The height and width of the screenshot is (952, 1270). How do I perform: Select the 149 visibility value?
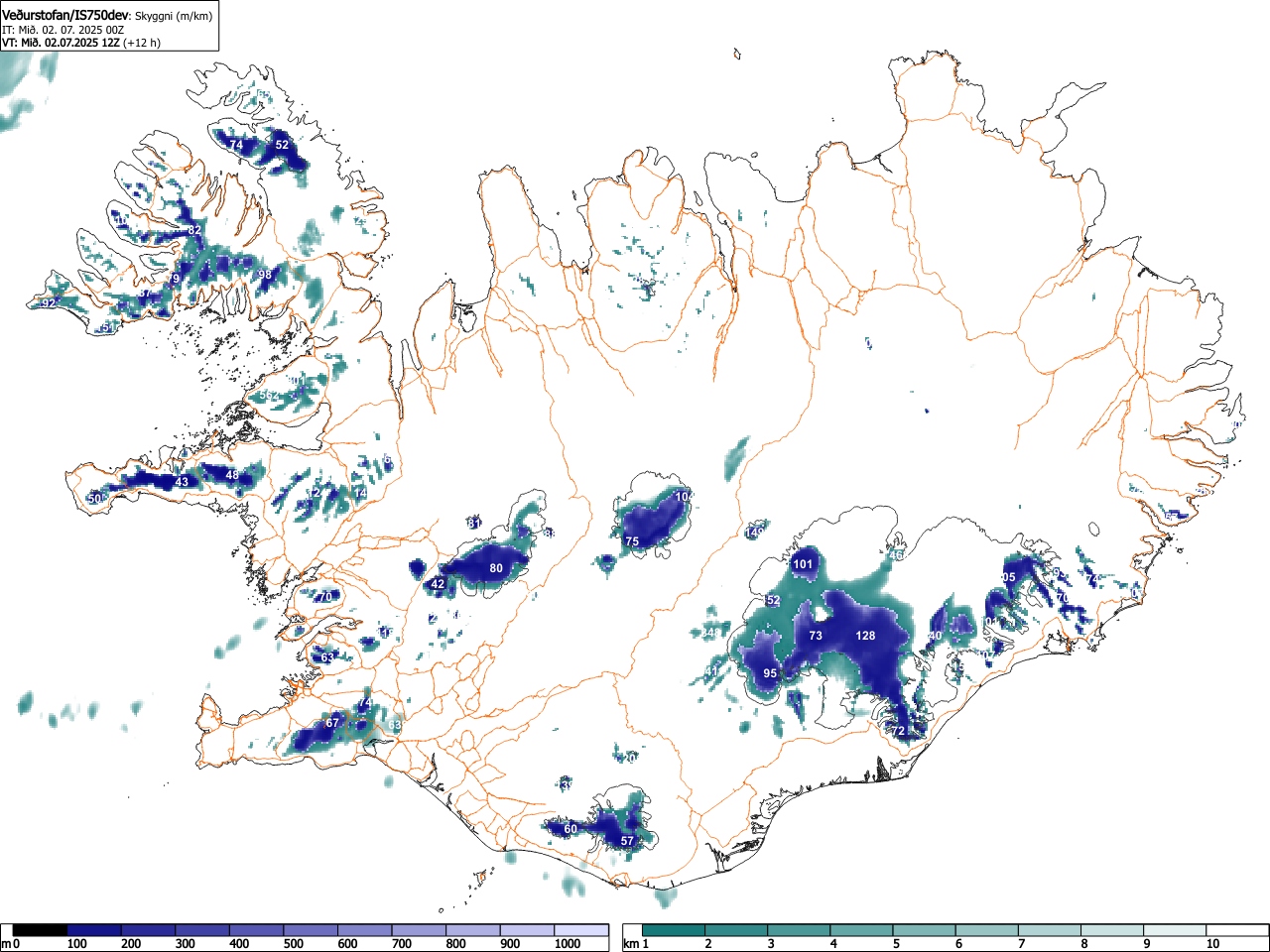tap(755, 533)
